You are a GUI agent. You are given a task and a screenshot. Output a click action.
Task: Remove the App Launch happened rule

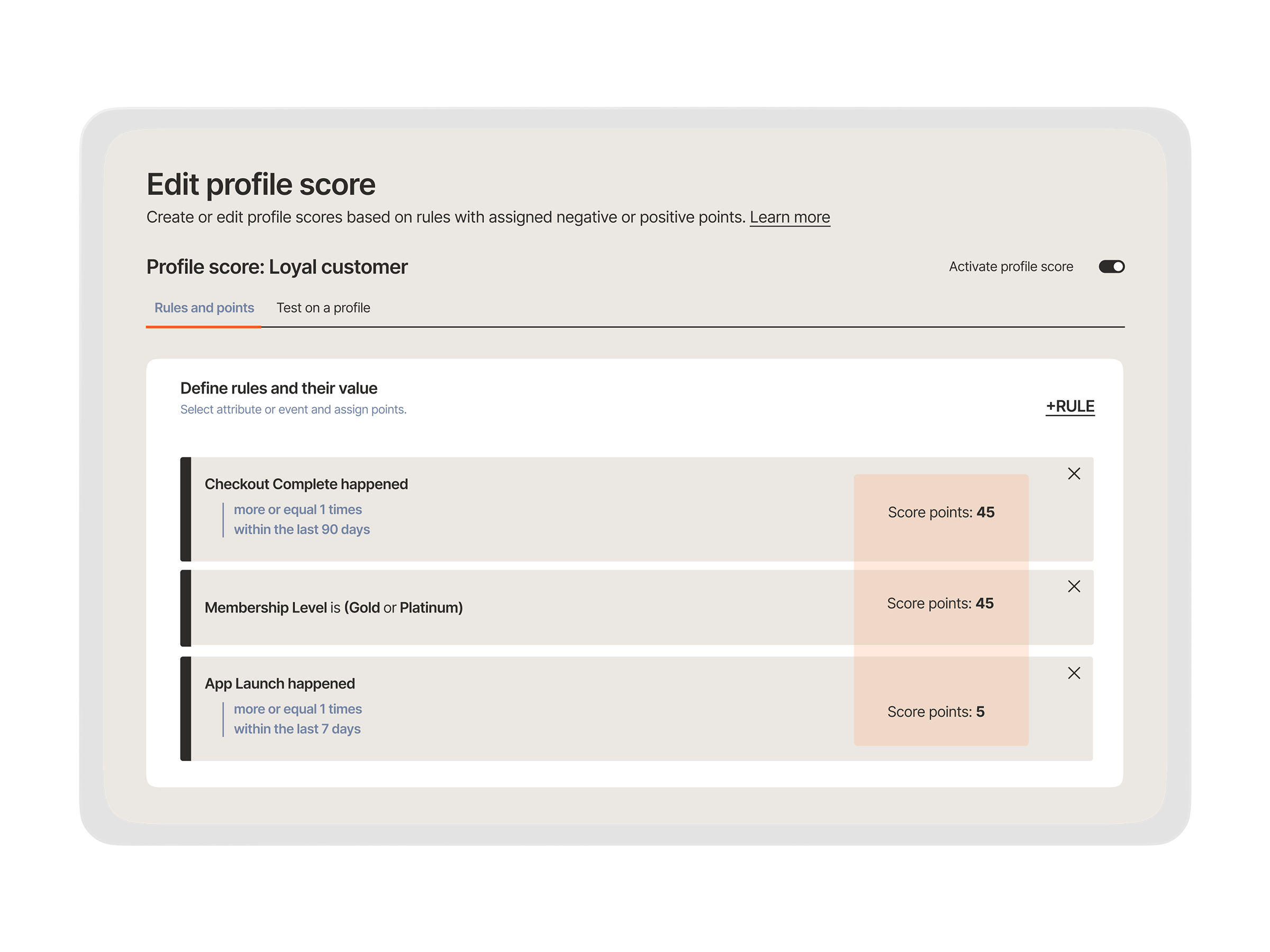[1074, 673]
